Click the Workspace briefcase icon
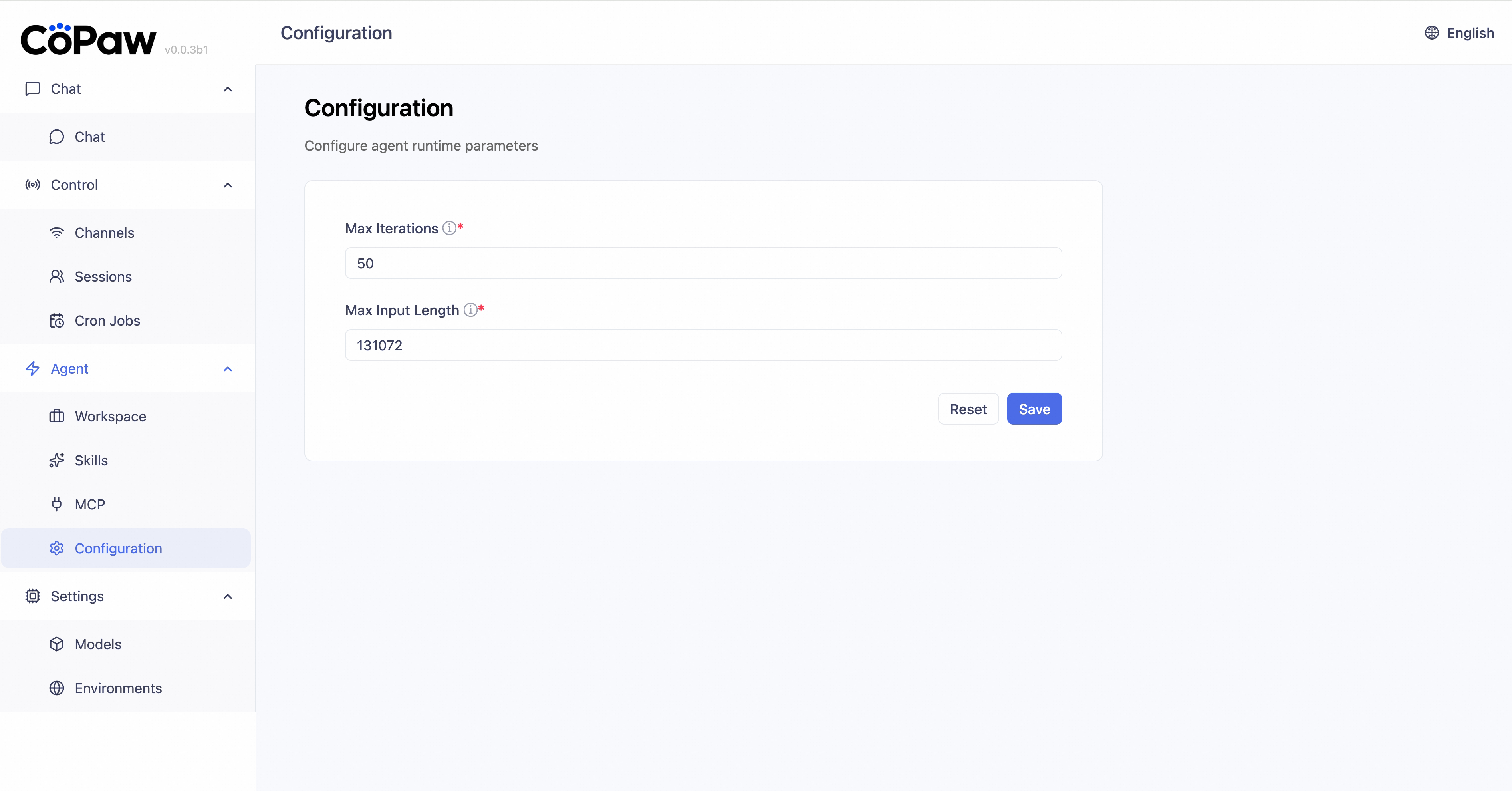This screenshot has height=791, width=1512. coord(57,416)
